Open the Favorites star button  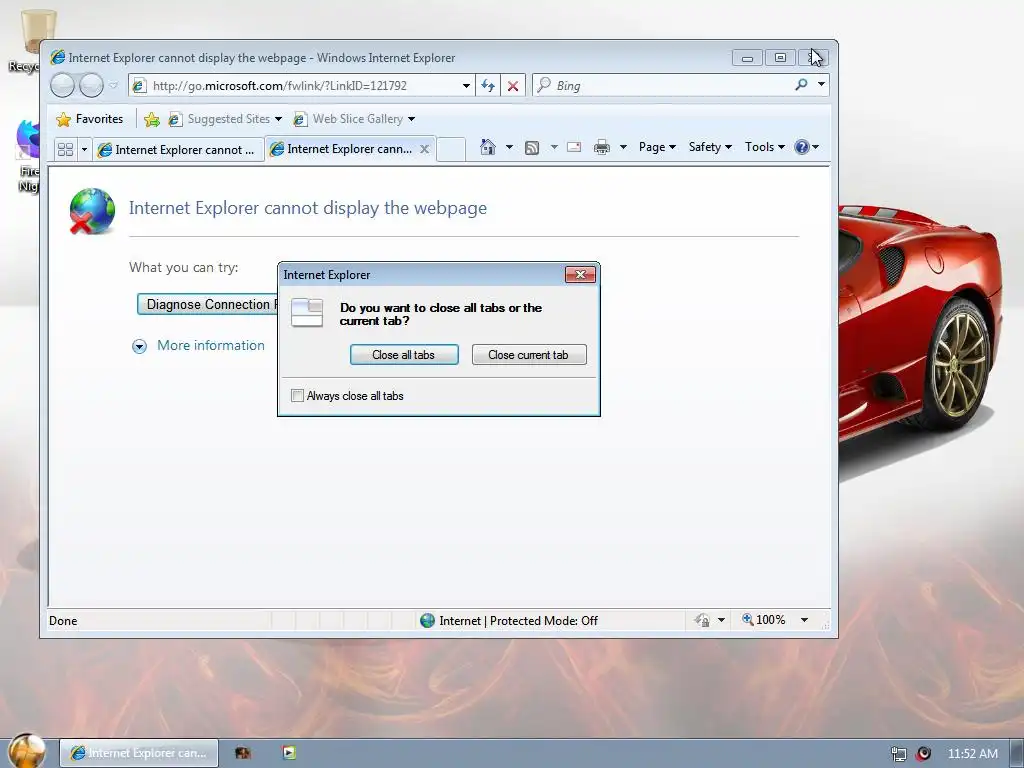point(89,119)
